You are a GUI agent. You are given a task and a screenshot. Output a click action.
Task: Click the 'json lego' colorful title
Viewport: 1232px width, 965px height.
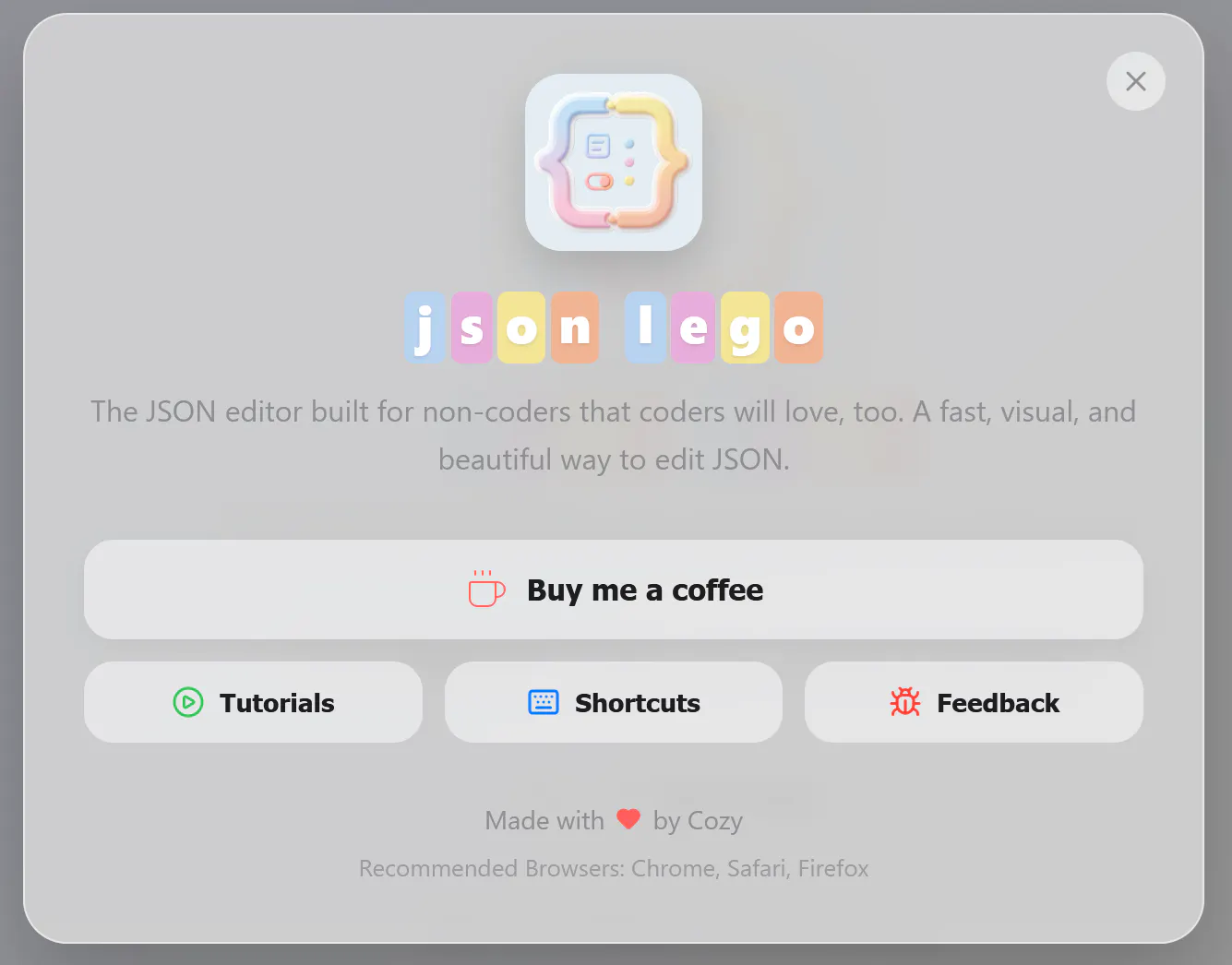[614, 328]
